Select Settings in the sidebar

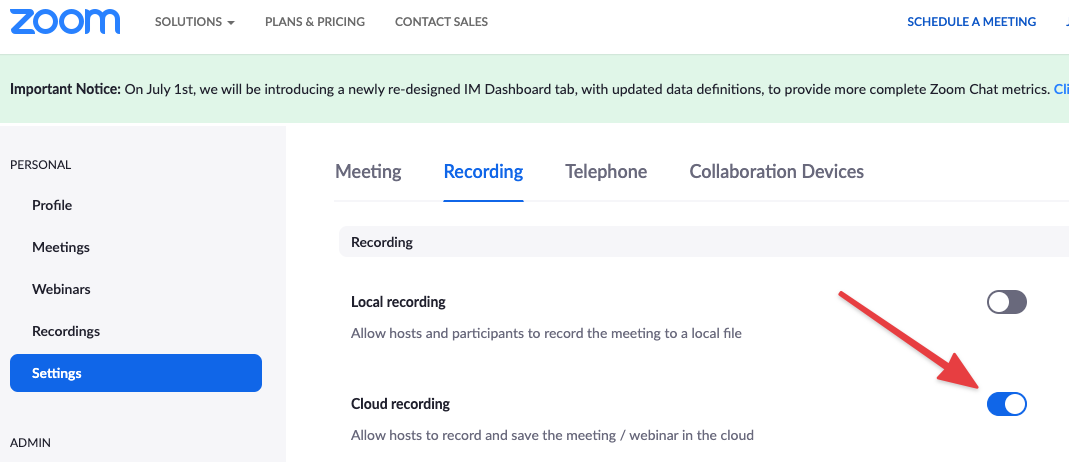[x=136, y=373]
